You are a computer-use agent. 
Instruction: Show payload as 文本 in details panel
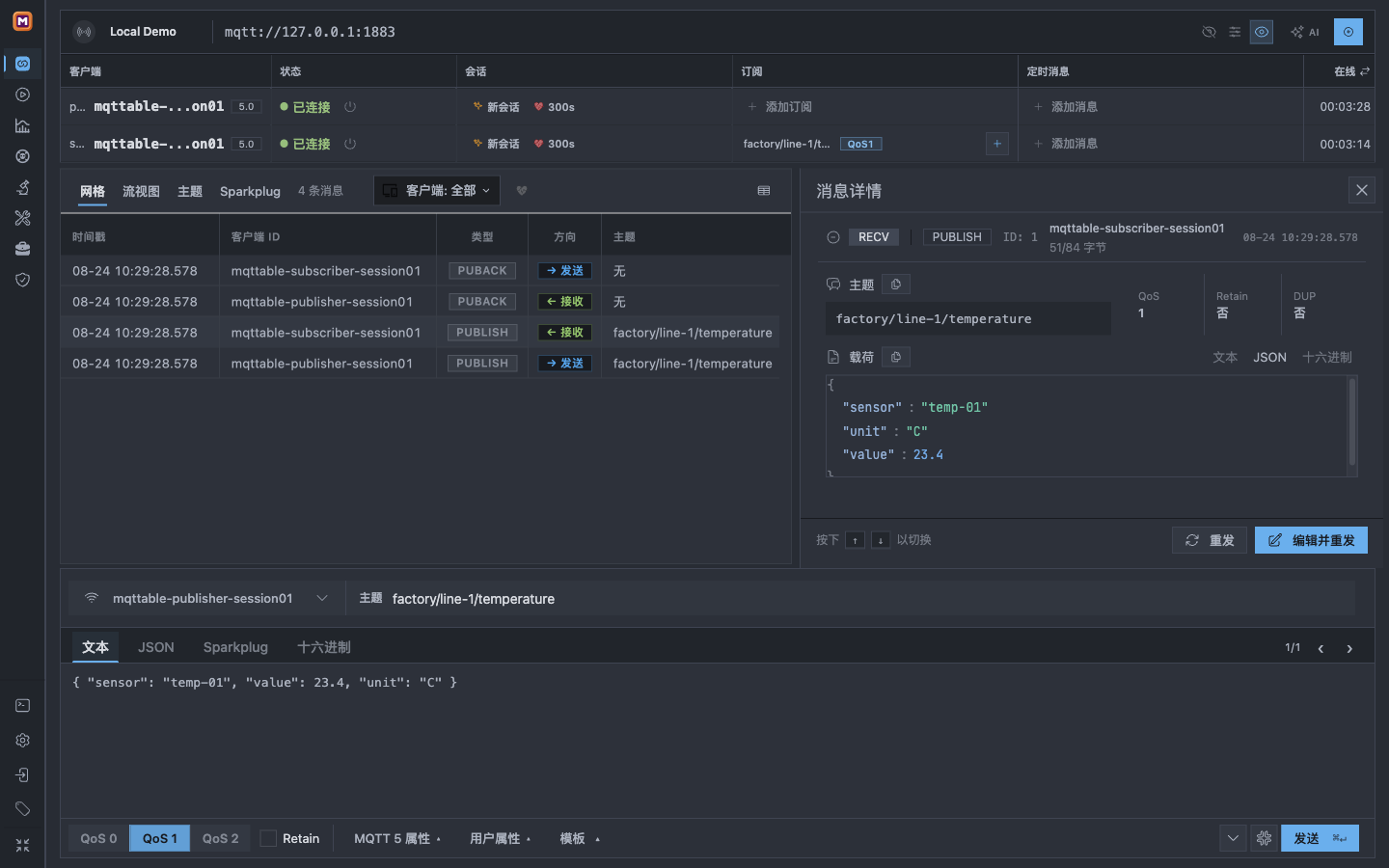tap(1225, 357)
